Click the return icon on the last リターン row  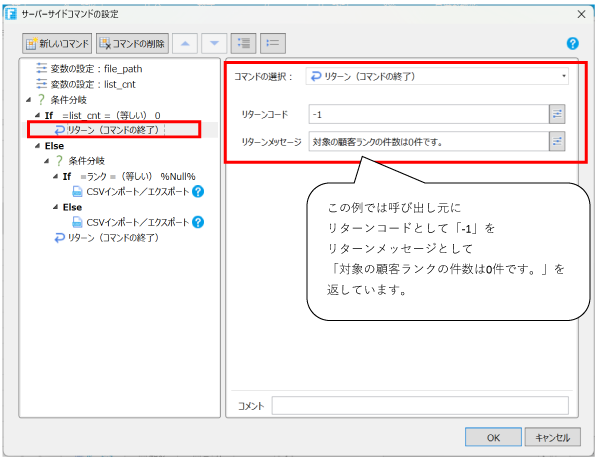pyautogui.click(x=60, y=238)
